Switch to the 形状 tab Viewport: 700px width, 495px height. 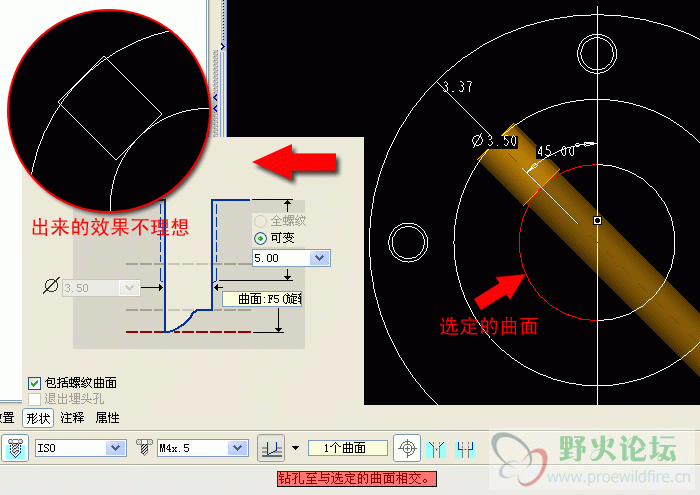(x=38, y=418)
